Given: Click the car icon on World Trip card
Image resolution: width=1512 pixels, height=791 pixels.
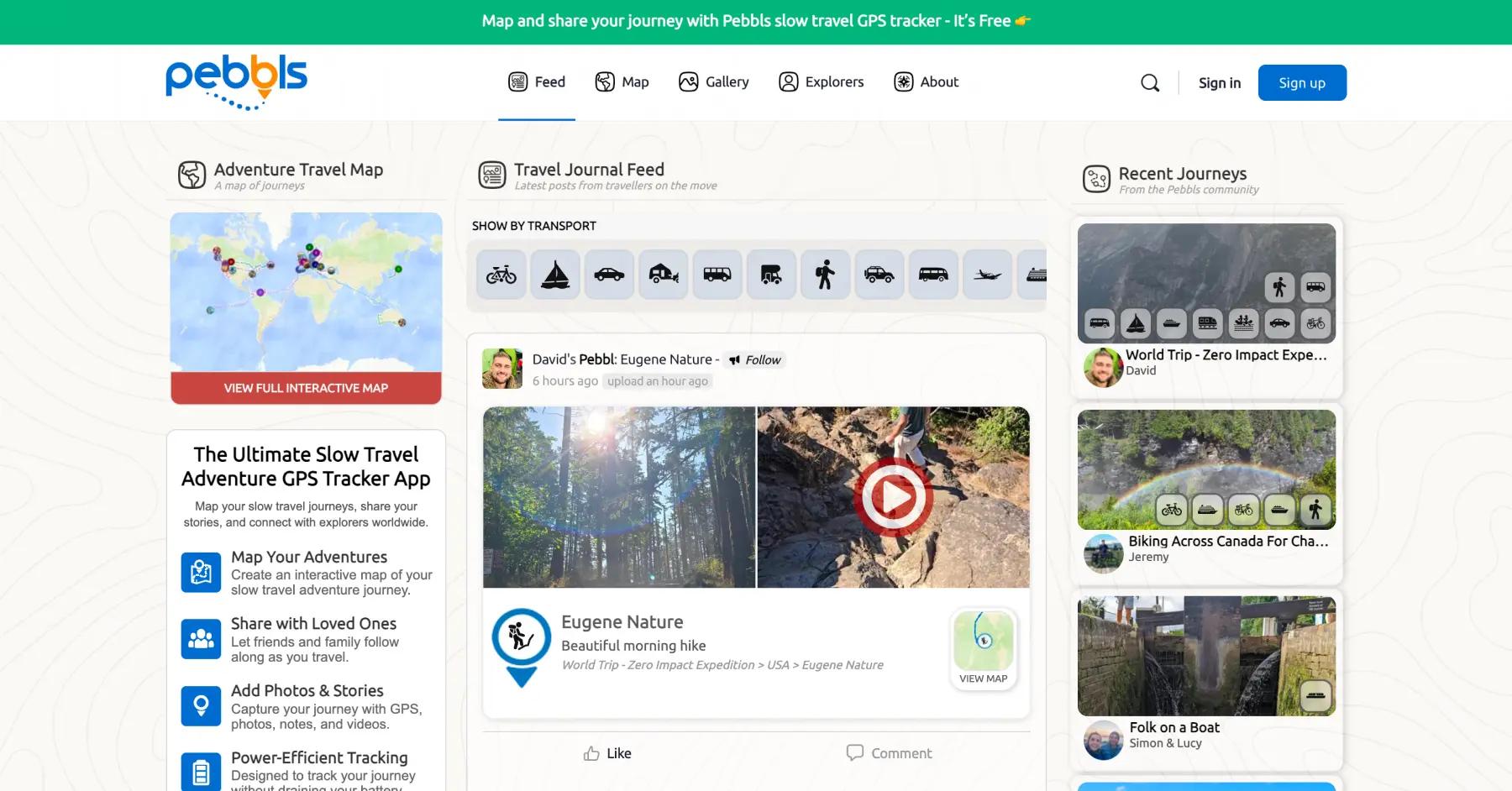Looking at the screenshot, I should coord(1279,323).
